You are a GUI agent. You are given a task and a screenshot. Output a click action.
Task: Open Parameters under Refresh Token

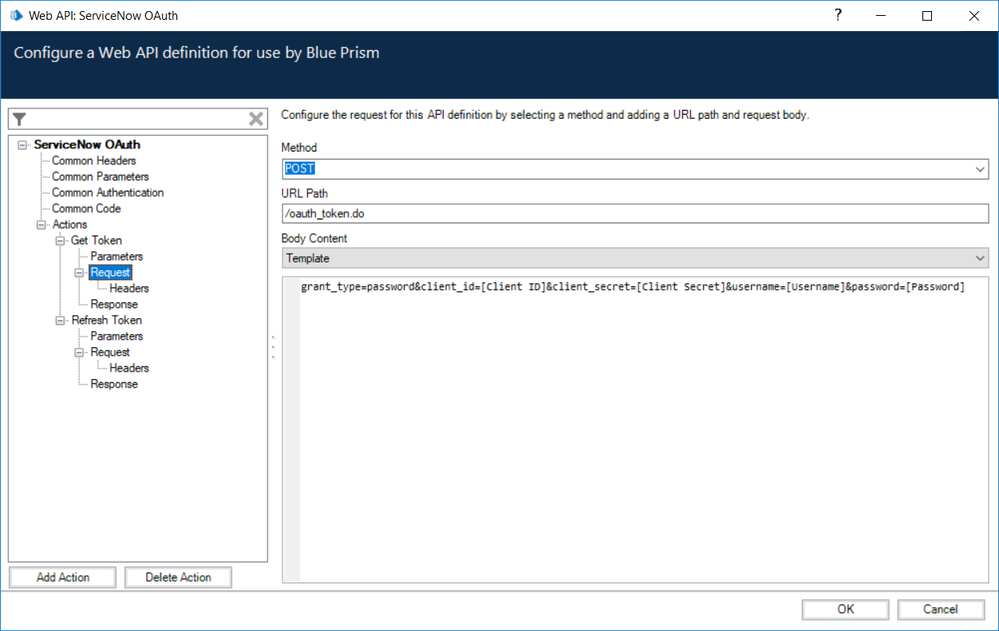click(117, 336)
